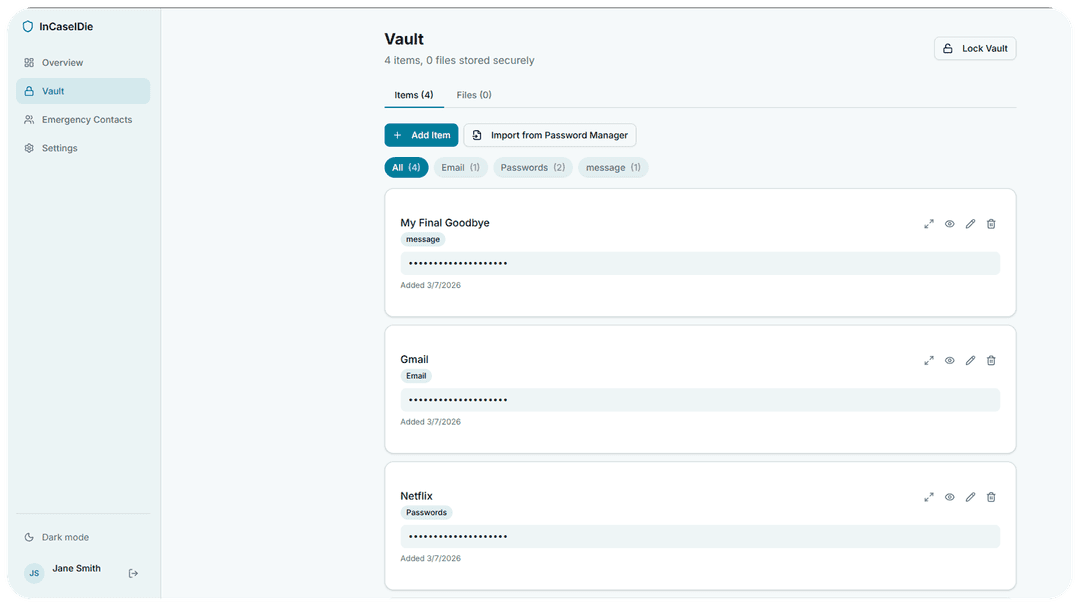Image resolution: width=1080 pixels, height=608 pixels.
Task: Click the masked Gmail content field
Action: pyautogui.click(x=700, y=399)
